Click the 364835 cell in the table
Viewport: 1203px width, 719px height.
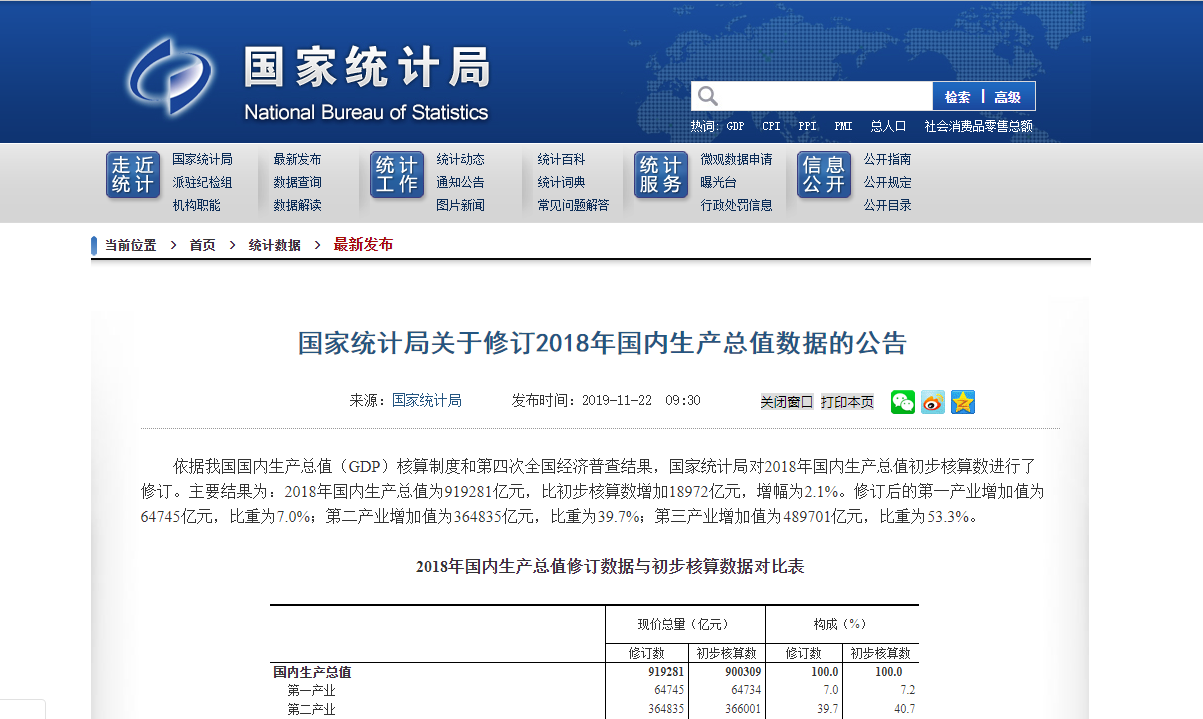point(666,710)
